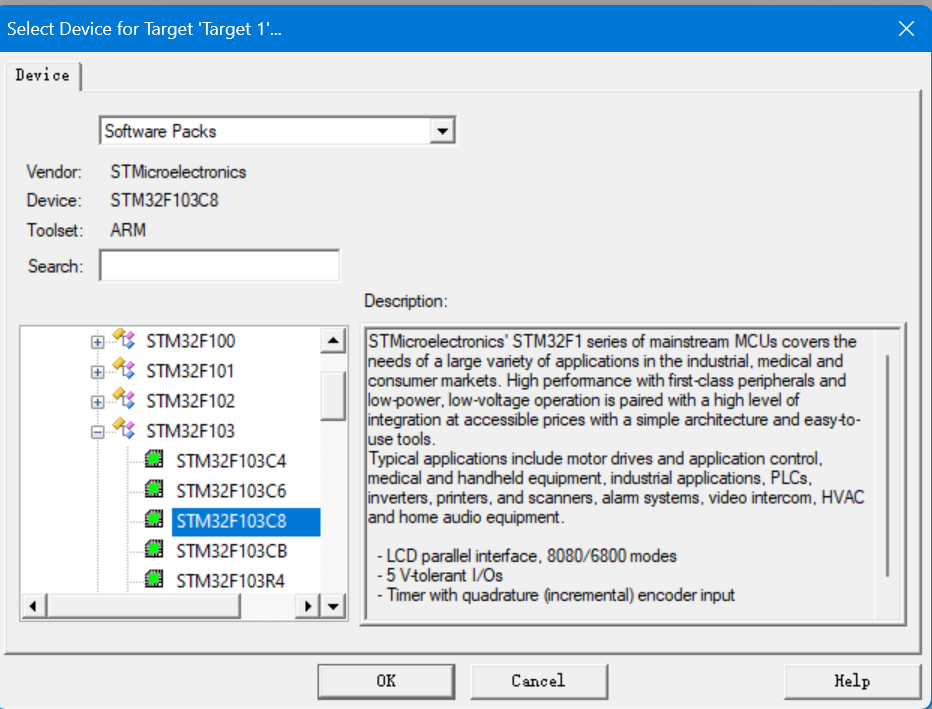Expand the STM32F102 tree node
Screen dimensions: 932x709
(97, 402)
